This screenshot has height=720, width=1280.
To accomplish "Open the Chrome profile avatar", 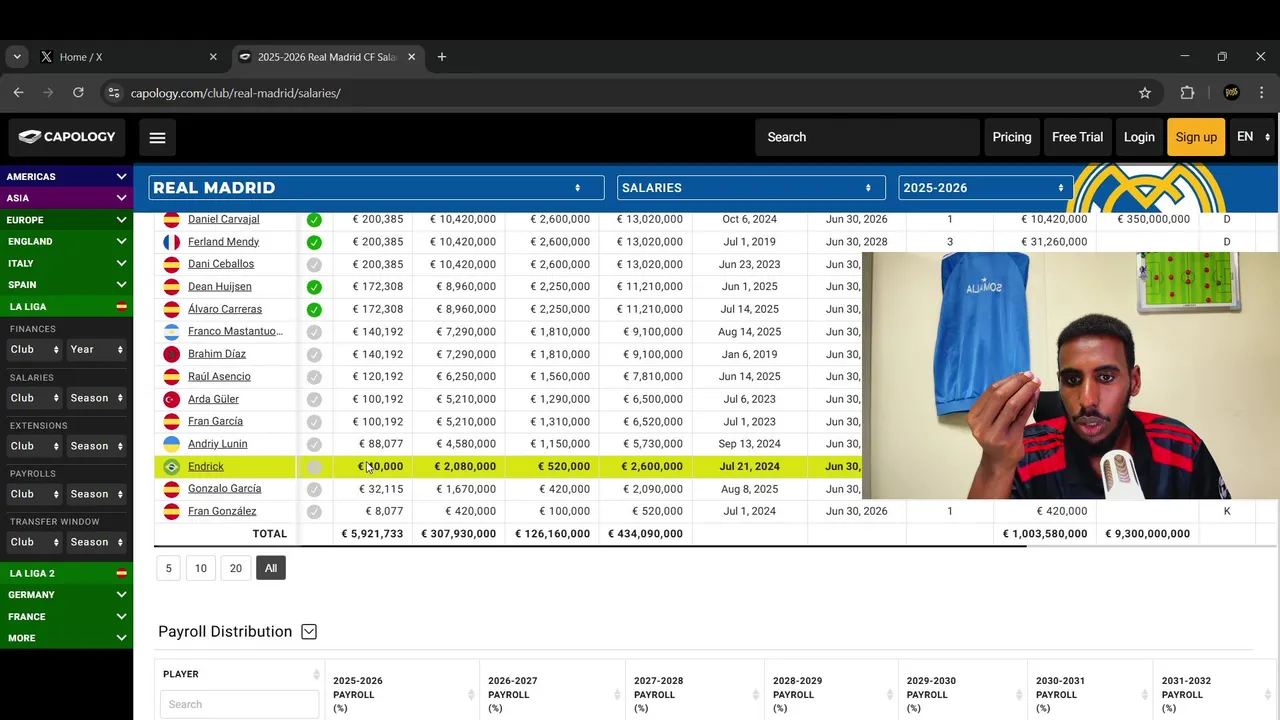I will point(1232,93).
